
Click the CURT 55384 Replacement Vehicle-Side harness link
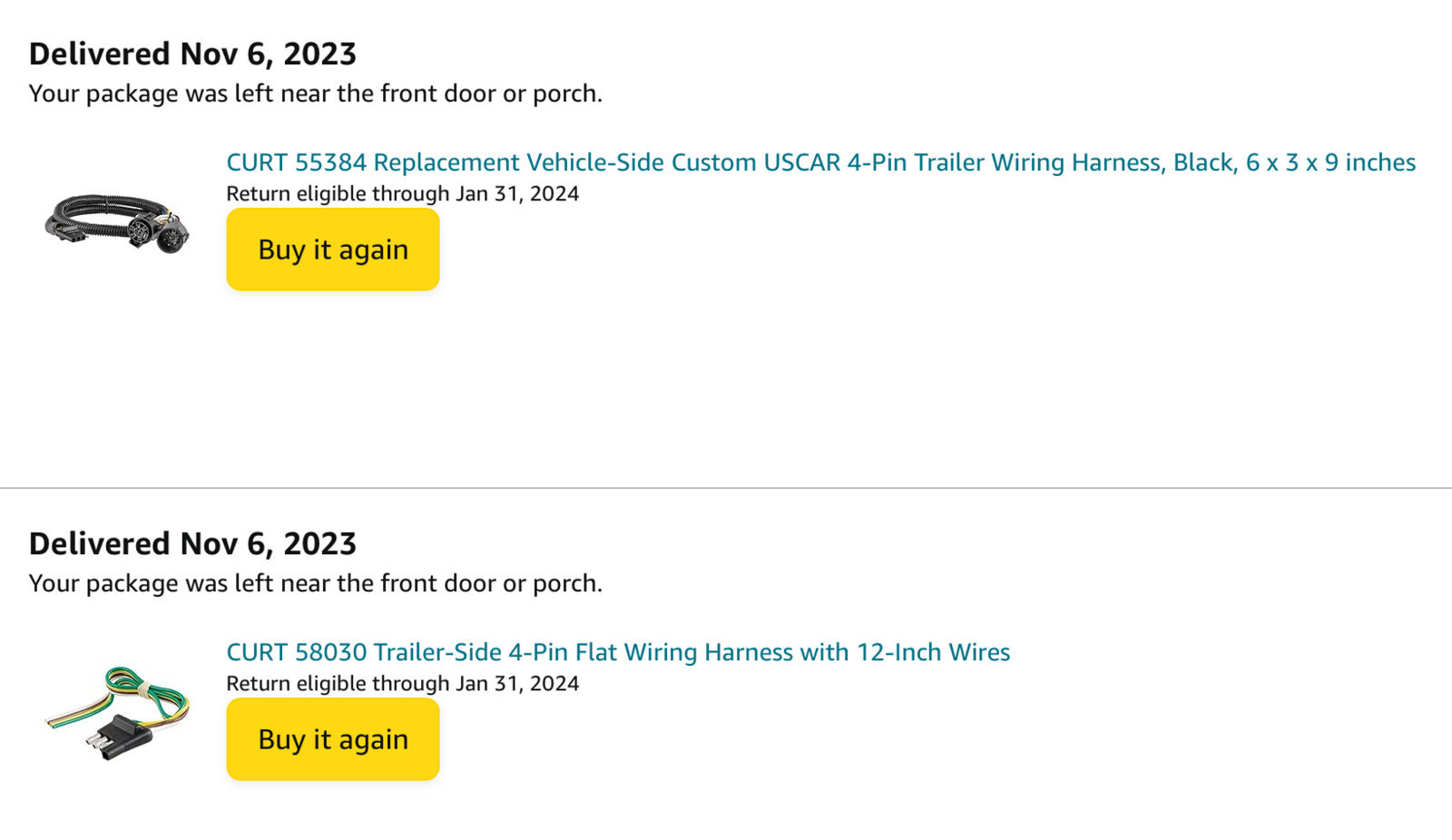820,162
